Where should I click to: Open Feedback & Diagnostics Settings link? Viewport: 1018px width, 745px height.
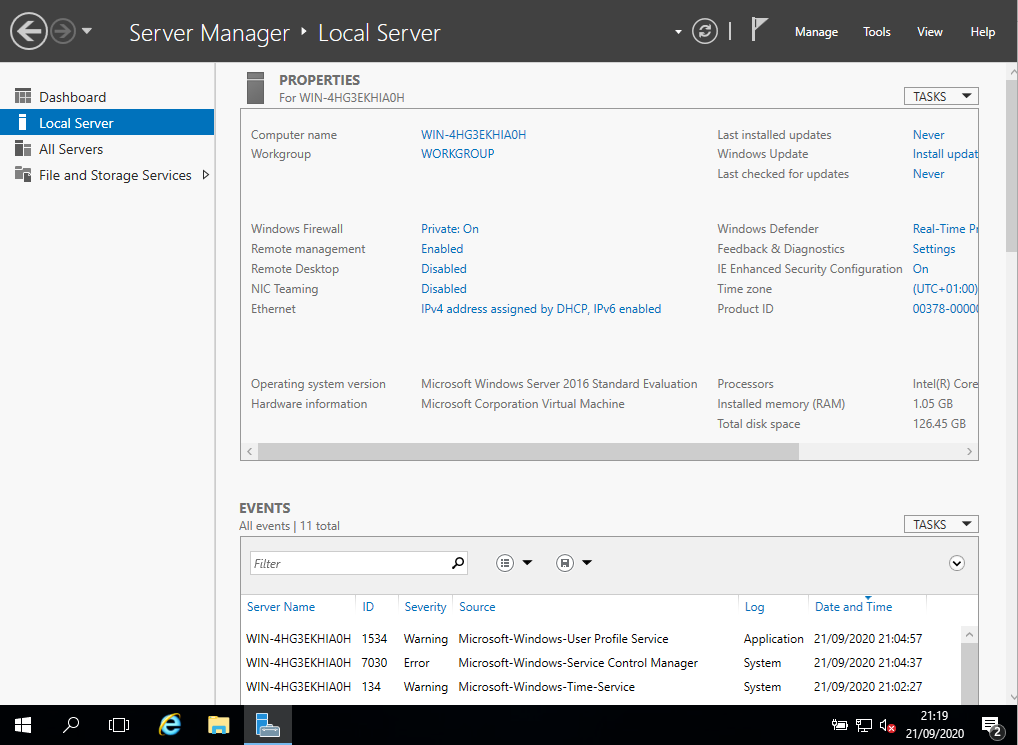[x=934, y=249]
